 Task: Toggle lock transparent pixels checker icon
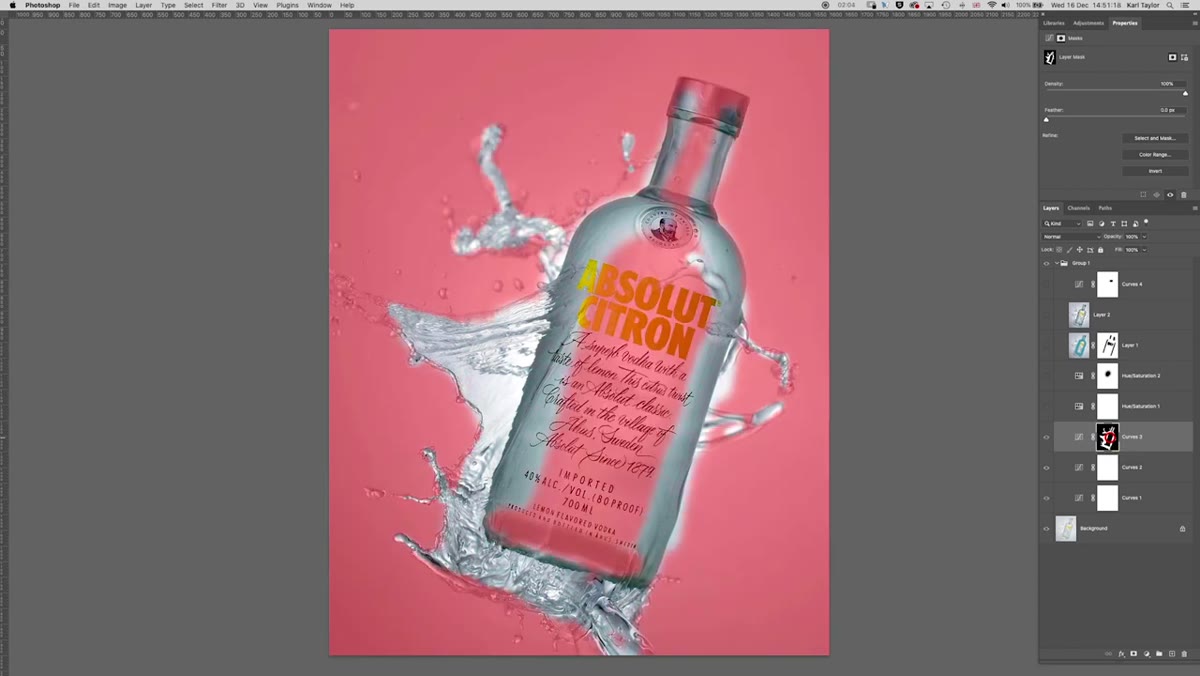tap(1059, 250)
